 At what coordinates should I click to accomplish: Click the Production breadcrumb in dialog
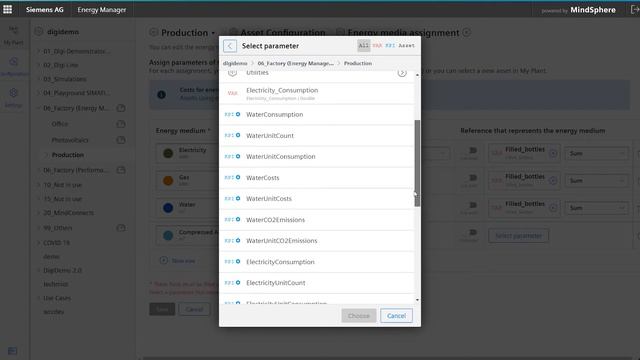pos(358,63)
